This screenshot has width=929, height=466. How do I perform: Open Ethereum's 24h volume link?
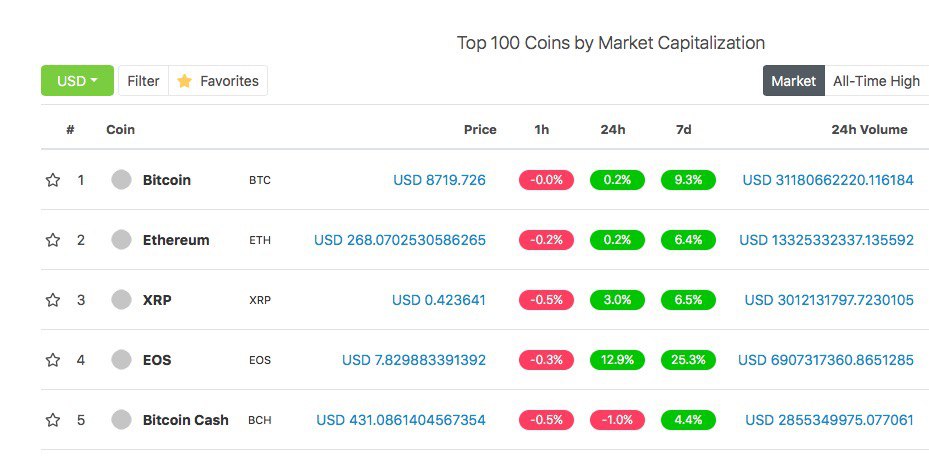[827, 240]
